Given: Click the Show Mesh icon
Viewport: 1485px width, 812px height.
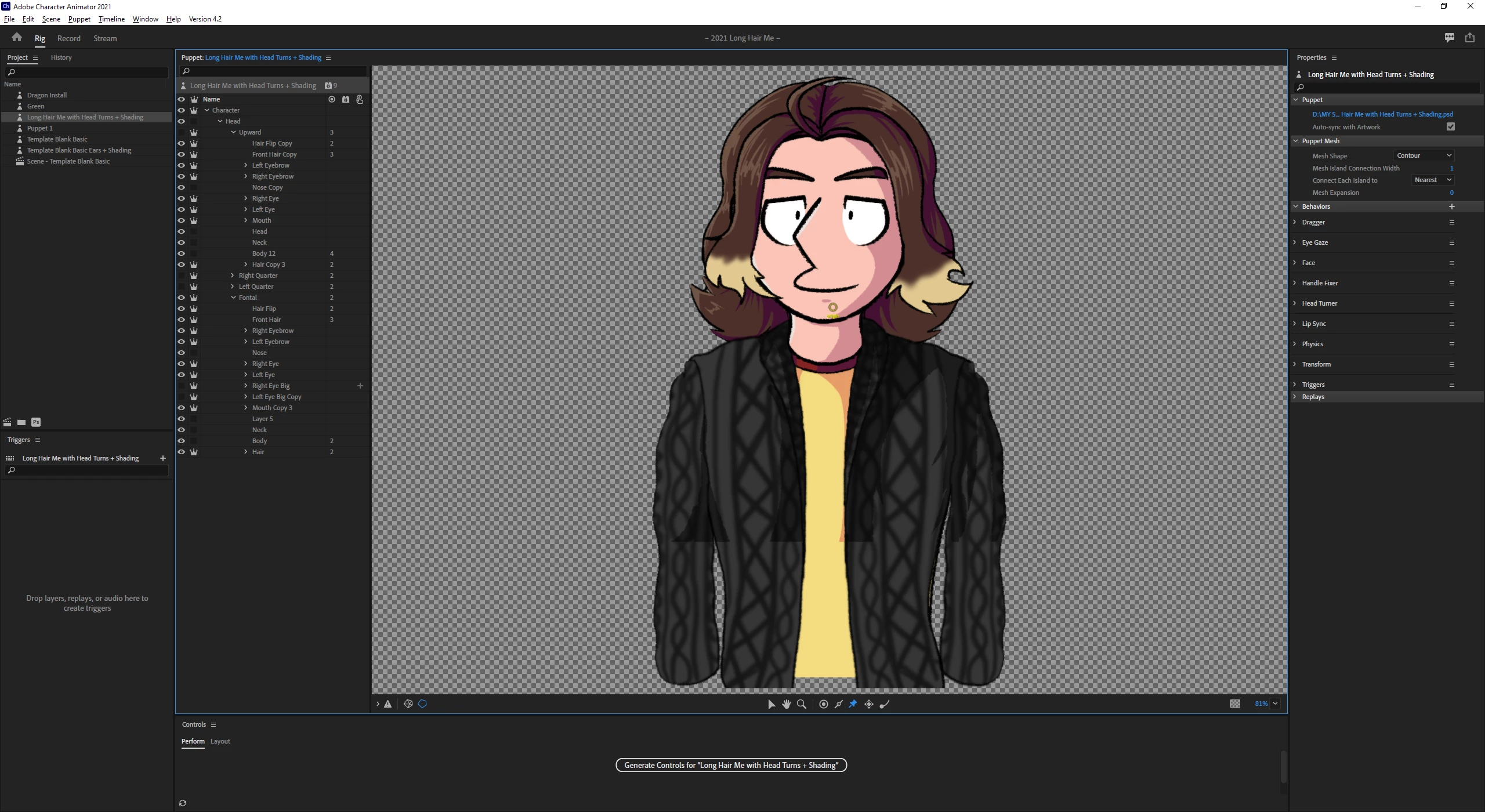Looking at the screenshot, I should coord(408,704).
